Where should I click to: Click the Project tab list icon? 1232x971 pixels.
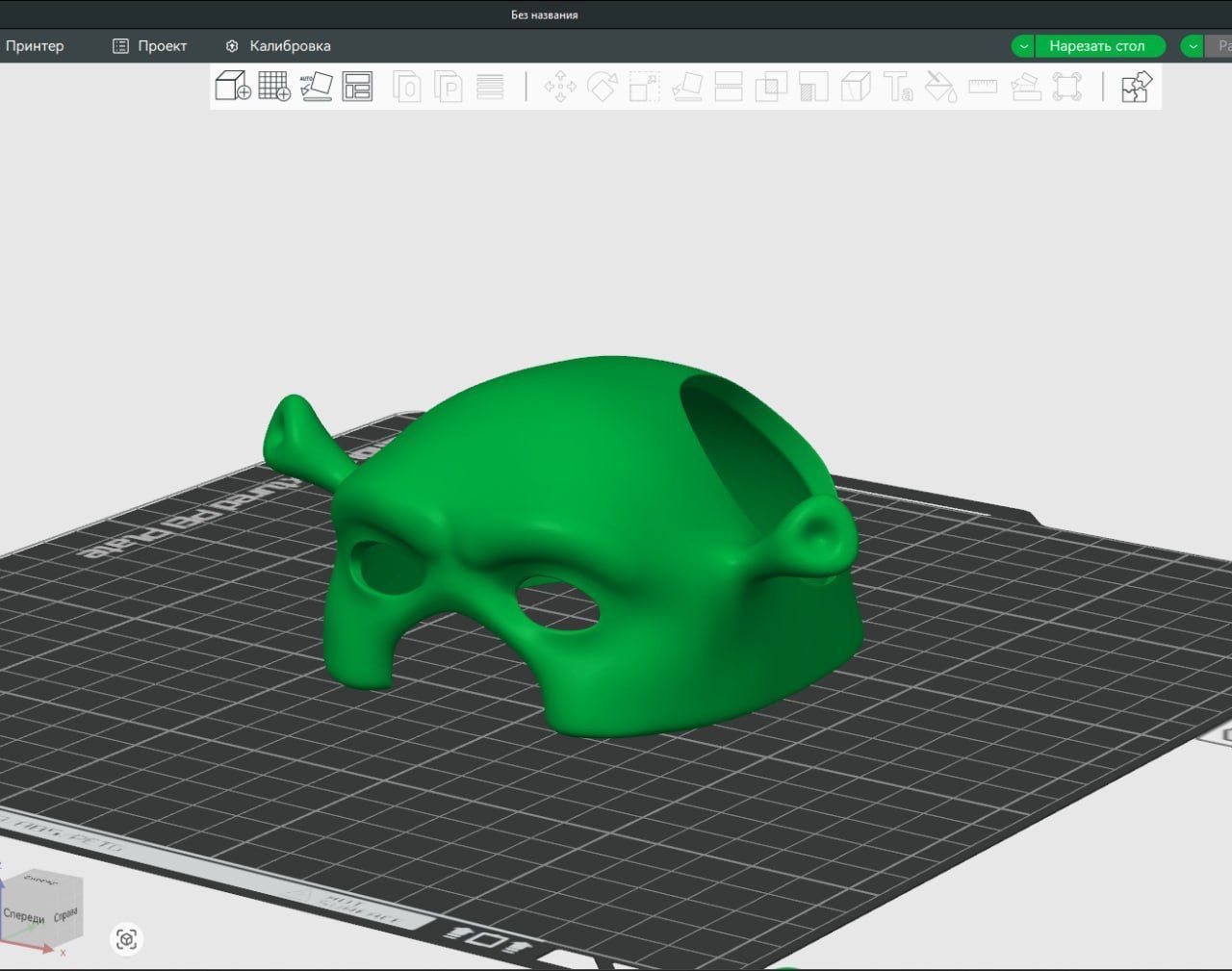point(120,45)
